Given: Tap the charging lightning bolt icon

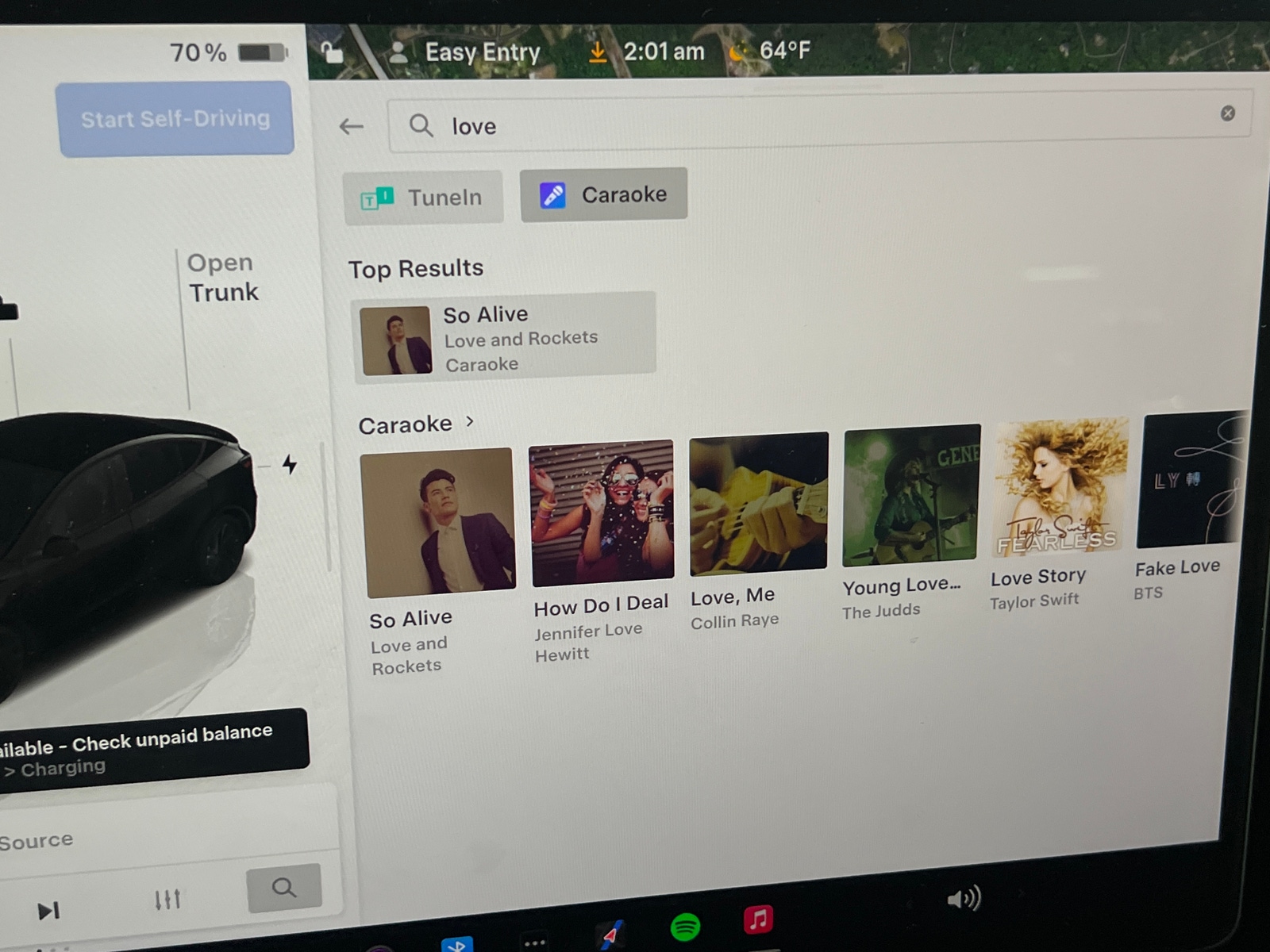Looking at the screenshot, I should (290, 464).
